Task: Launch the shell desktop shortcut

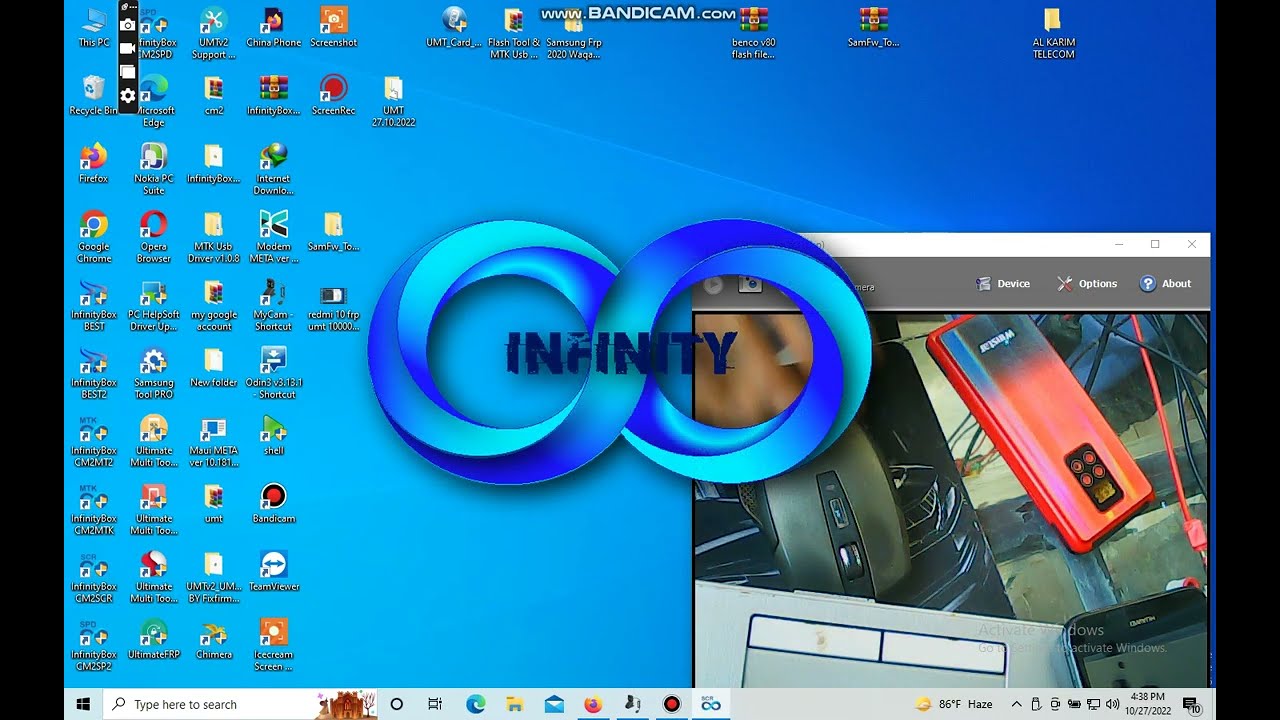Action: [273, 436]
